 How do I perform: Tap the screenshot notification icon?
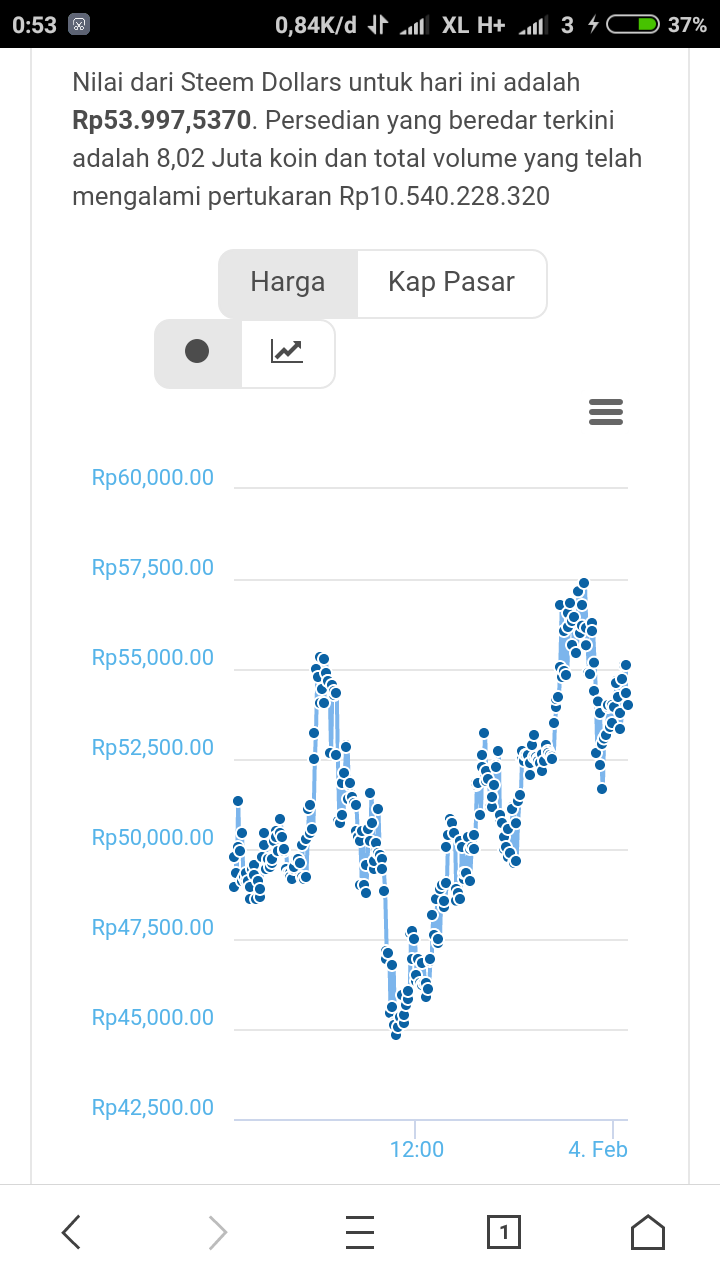click(x=80, y=25)
